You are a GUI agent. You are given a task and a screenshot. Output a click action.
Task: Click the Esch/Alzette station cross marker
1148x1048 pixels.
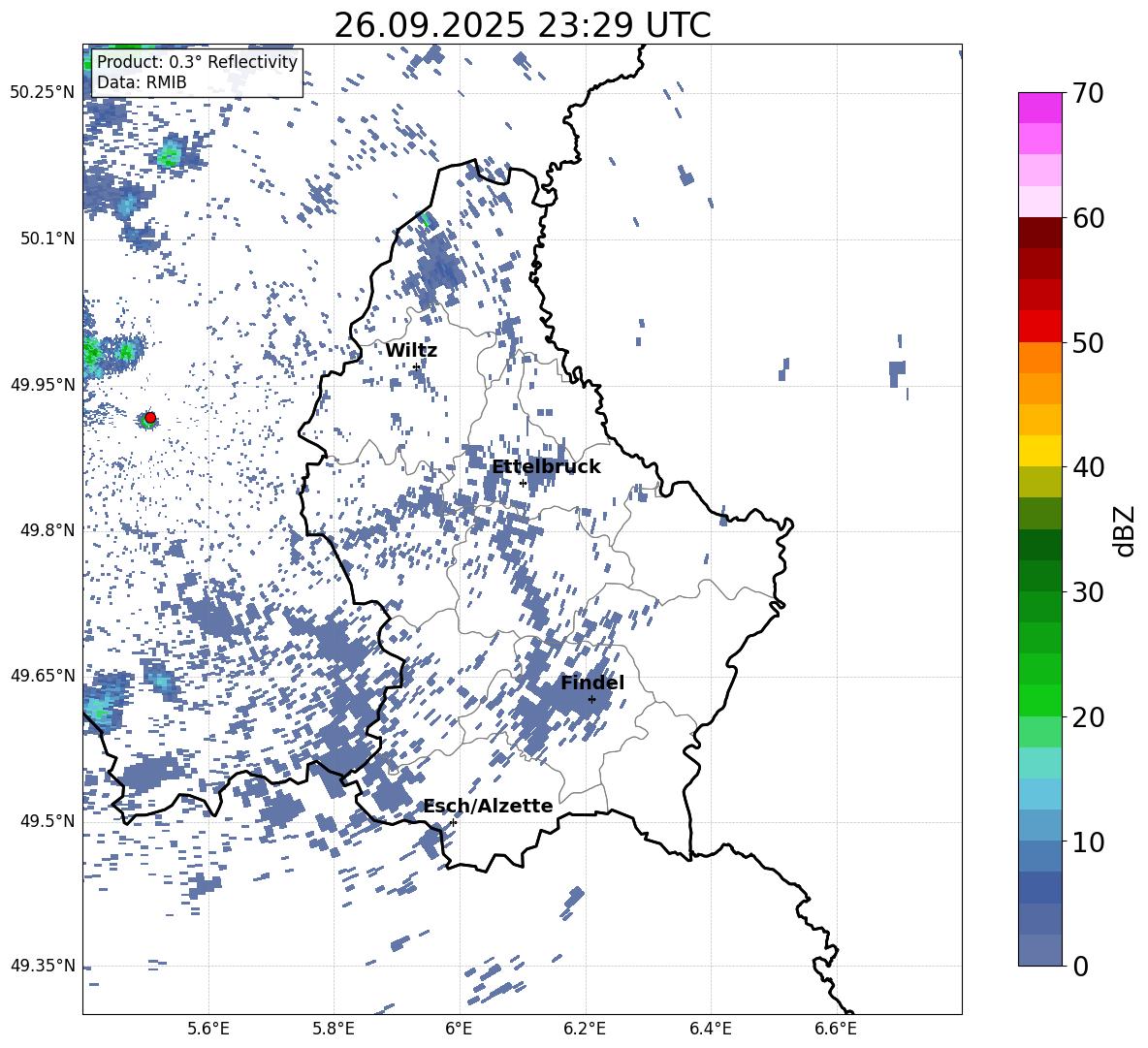point(453,822)
